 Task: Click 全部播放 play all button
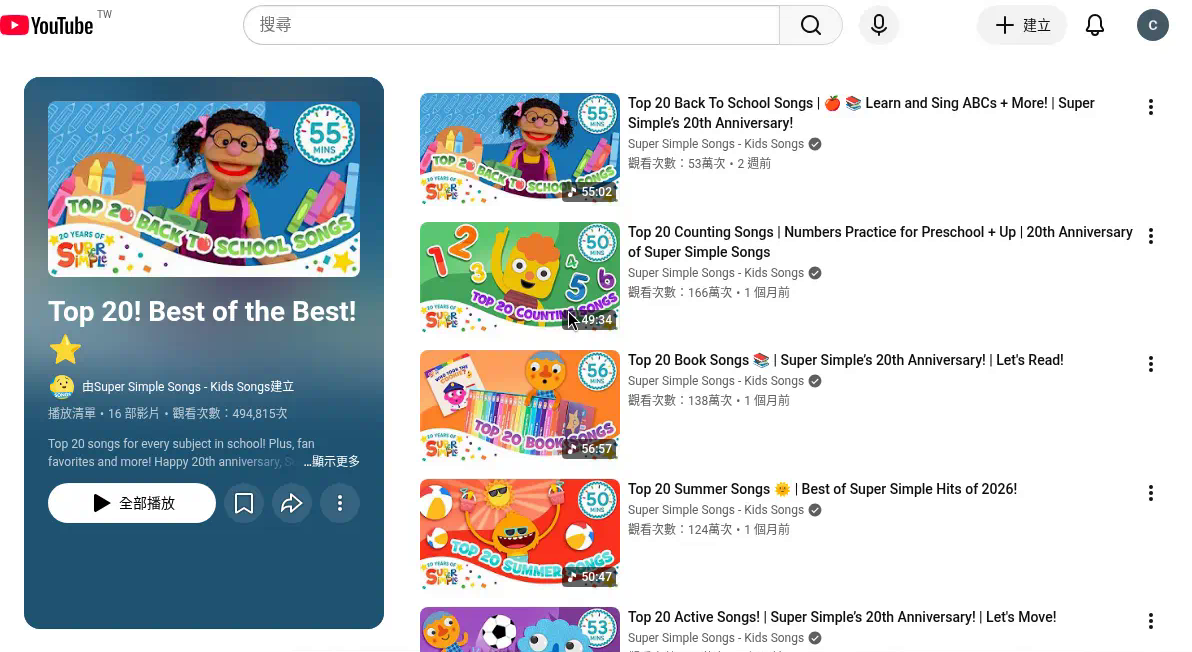pyautogui.click(x=132, y=503)
